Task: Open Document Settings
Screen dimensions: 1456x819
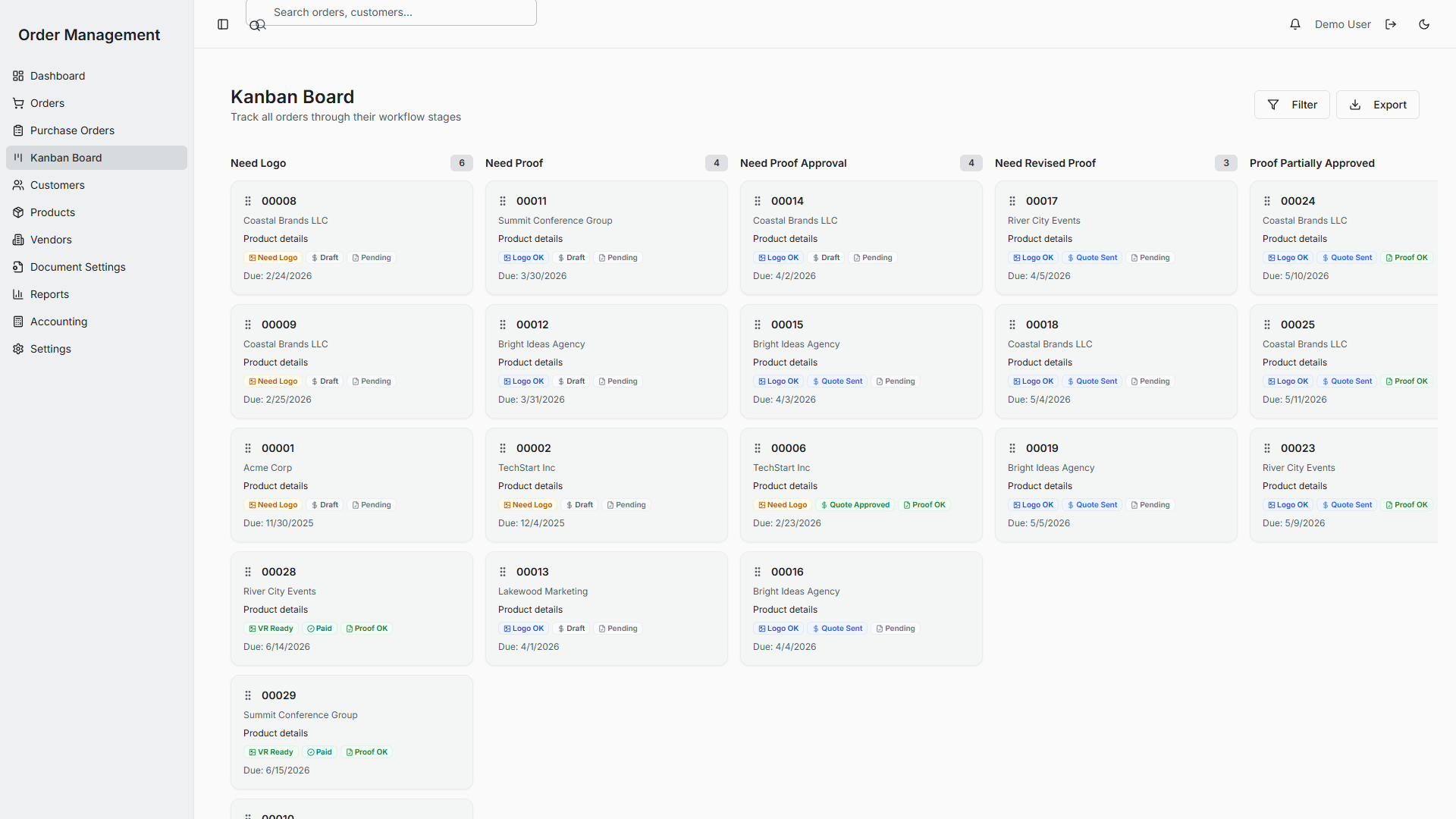Action: 96,267
